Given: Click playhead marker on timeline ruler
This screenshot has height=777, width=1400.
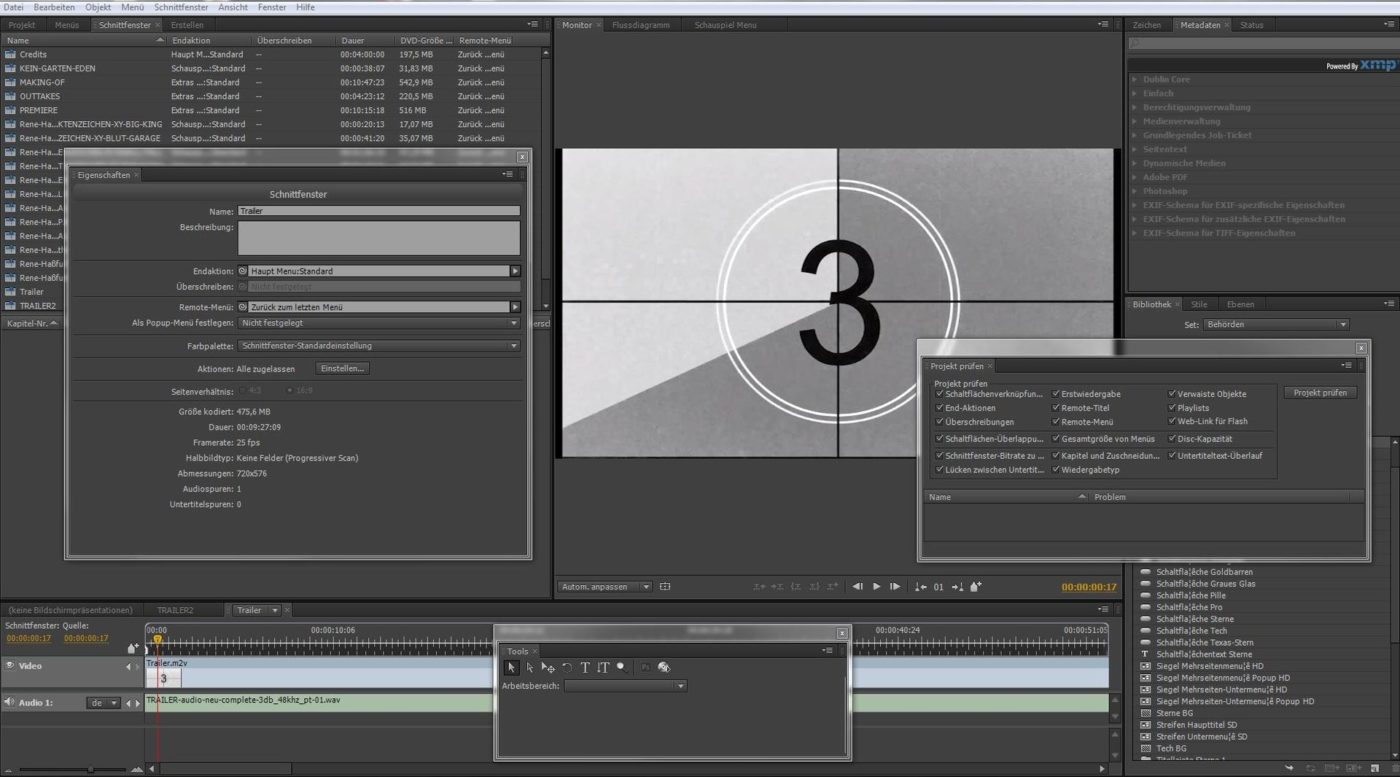Looking at the screenshot, I should [x=157, y=639].
